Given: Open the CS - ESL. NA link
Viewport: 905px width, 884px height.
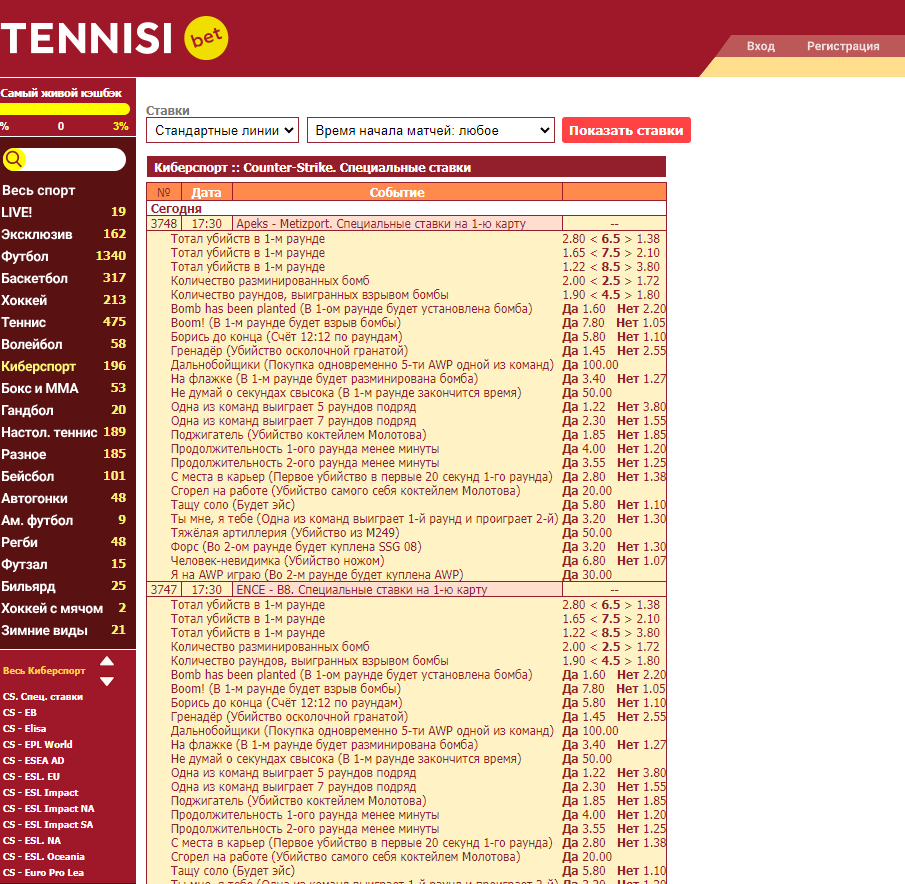Looking at the screenshot, I should coord(32,841).
